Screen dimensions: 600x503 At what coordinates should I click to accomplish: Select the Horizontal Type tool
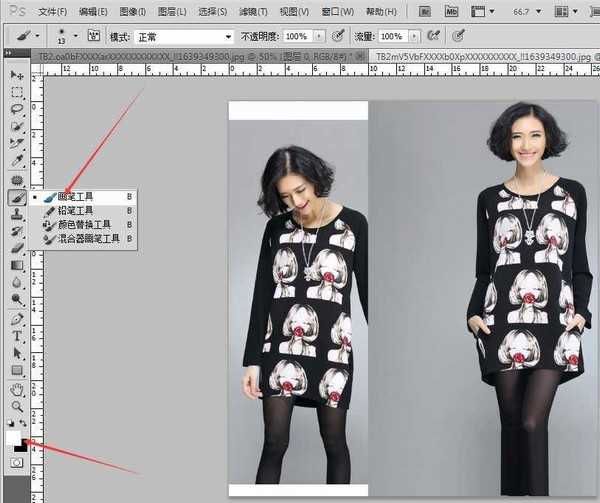(x=17, y=336)
